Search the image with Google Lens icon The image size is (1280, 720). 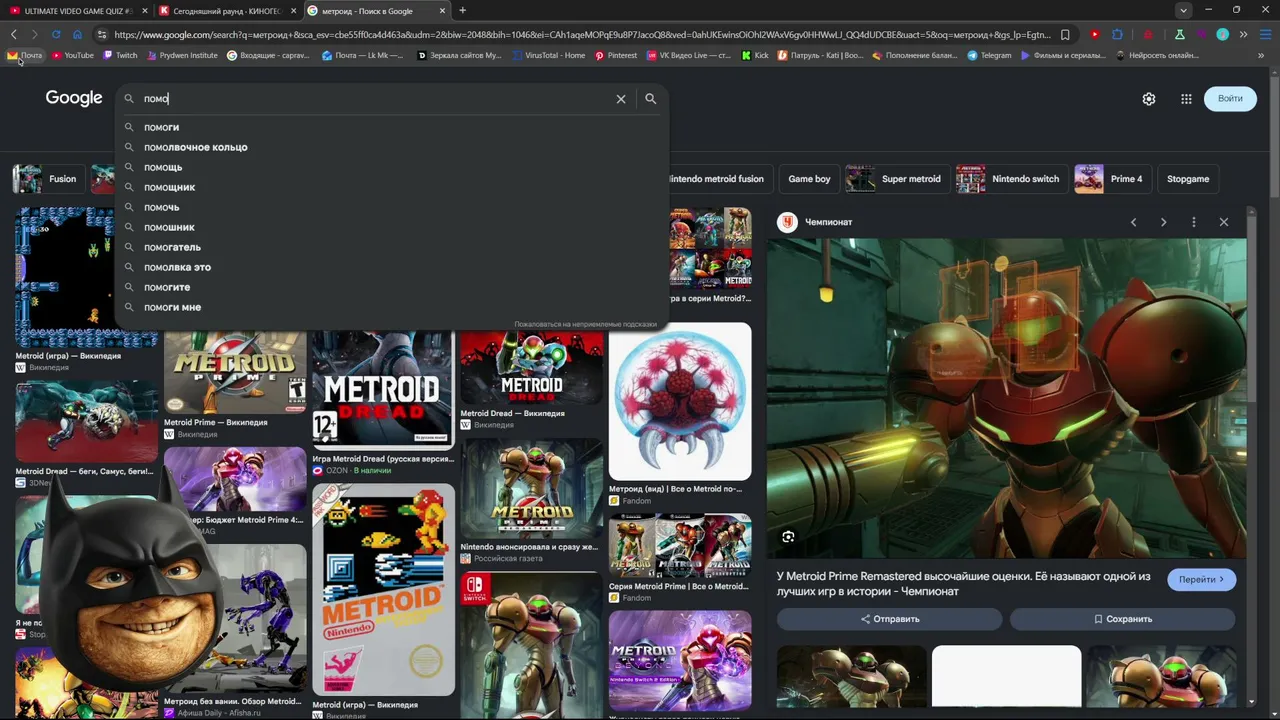point(788,537)
